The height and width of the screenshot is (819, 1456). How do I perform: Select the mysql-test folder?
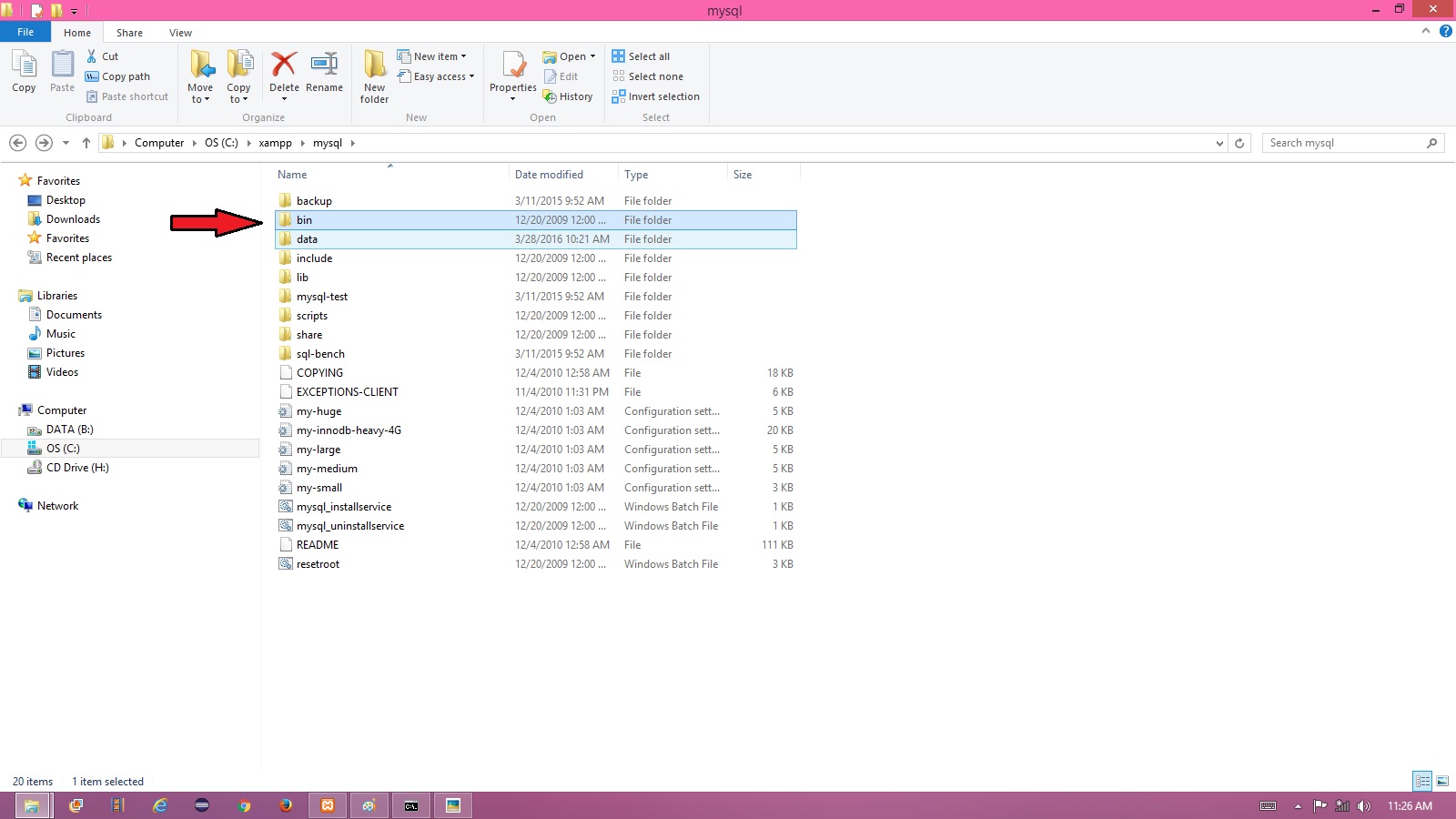coord(536,297)
